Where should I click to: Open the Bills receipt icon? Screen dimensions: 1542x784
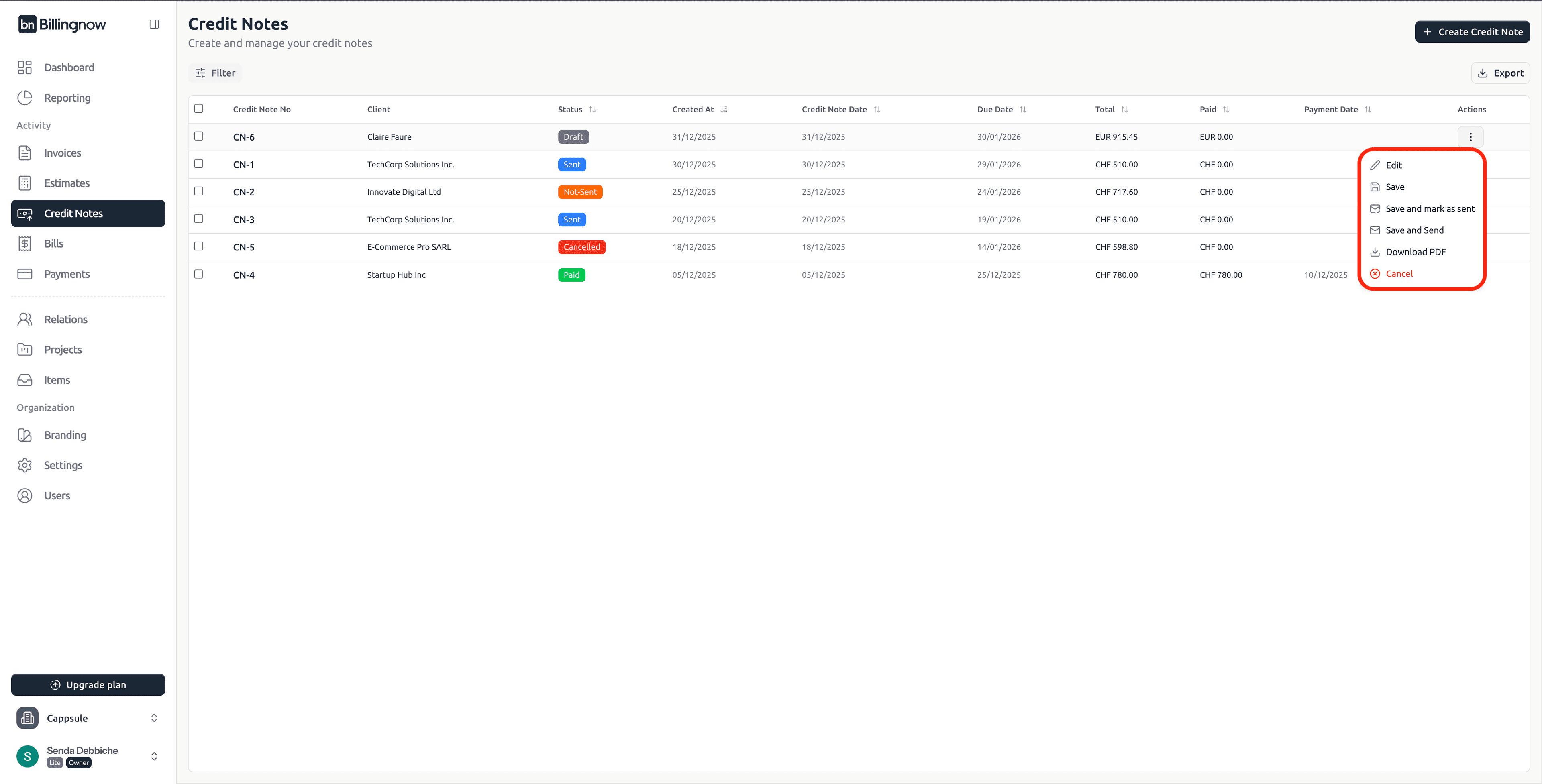point(24,244)
